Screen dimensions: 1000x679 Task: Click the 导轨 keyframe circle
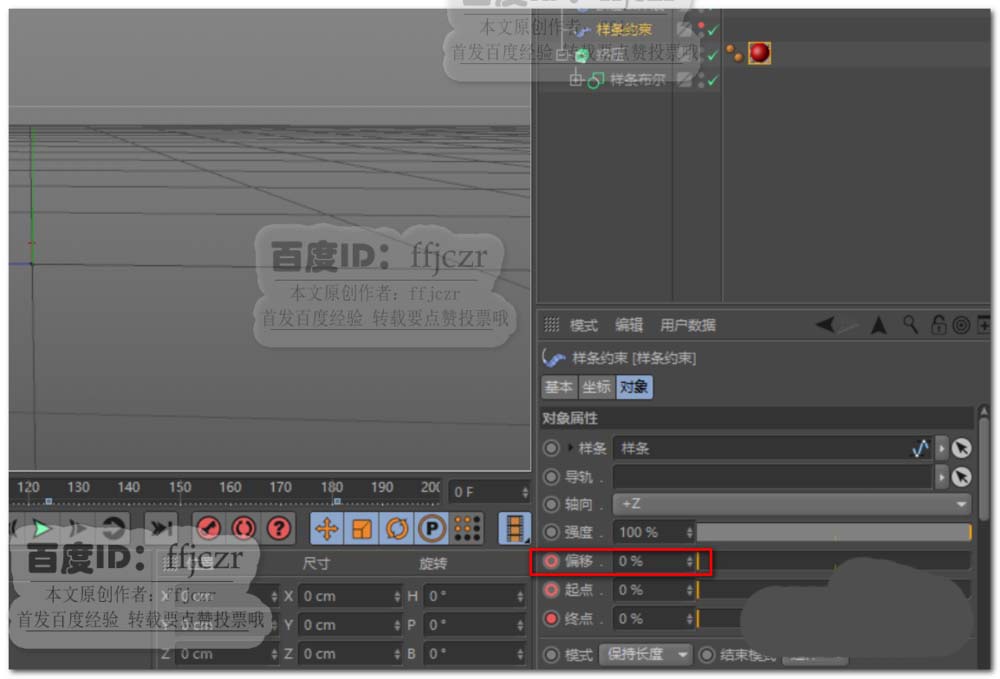click(551, 477)
